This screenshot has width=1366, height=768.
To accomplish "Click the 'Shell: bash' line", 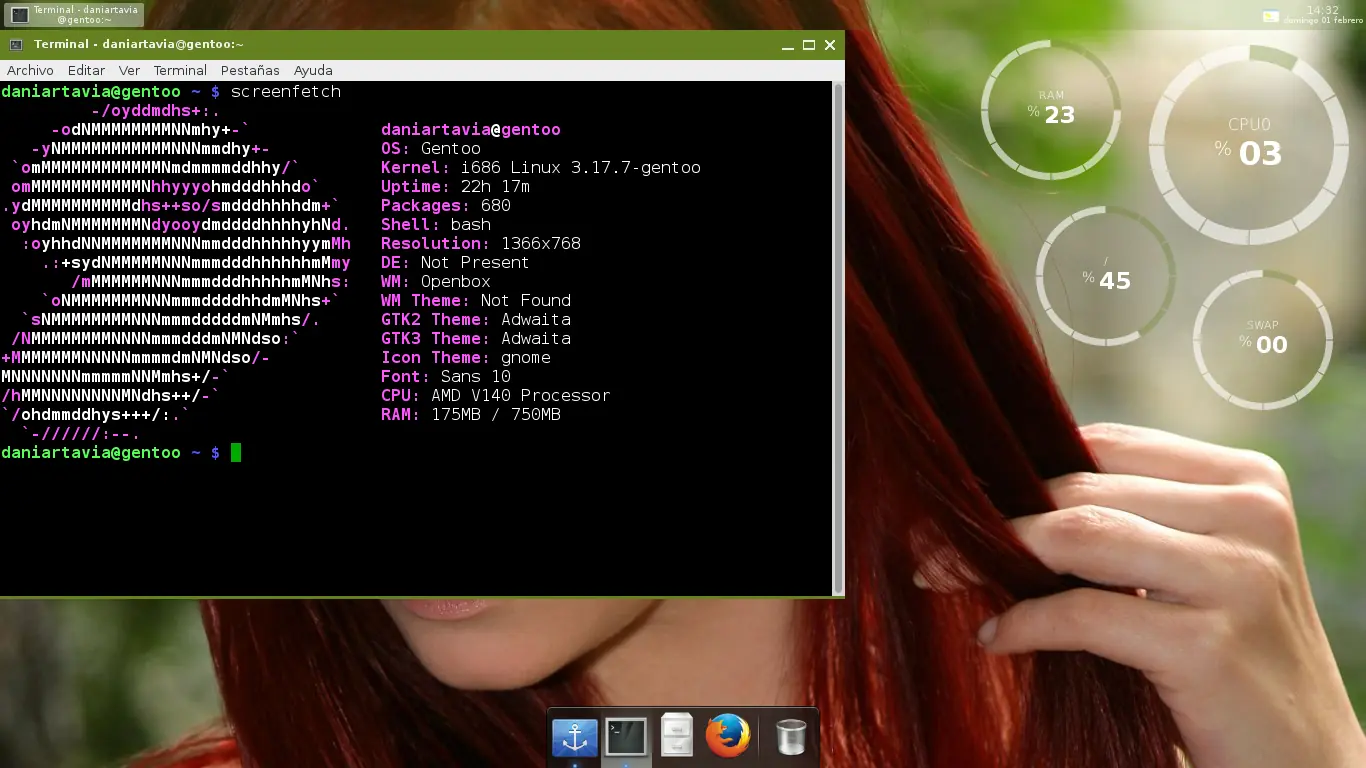I will click(x=436, y=224).
